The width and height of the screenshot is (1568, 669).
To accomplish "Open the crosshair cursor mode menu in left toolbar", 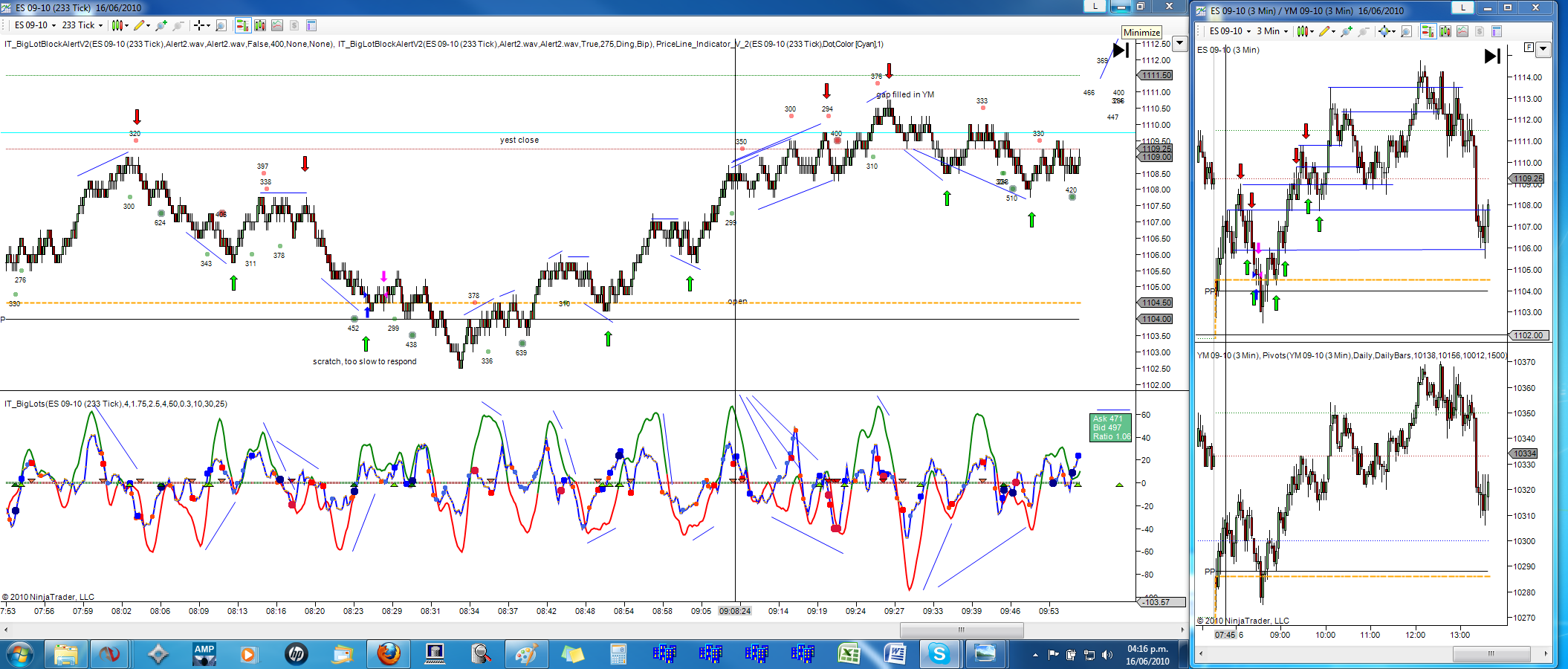I will [202, 25].
